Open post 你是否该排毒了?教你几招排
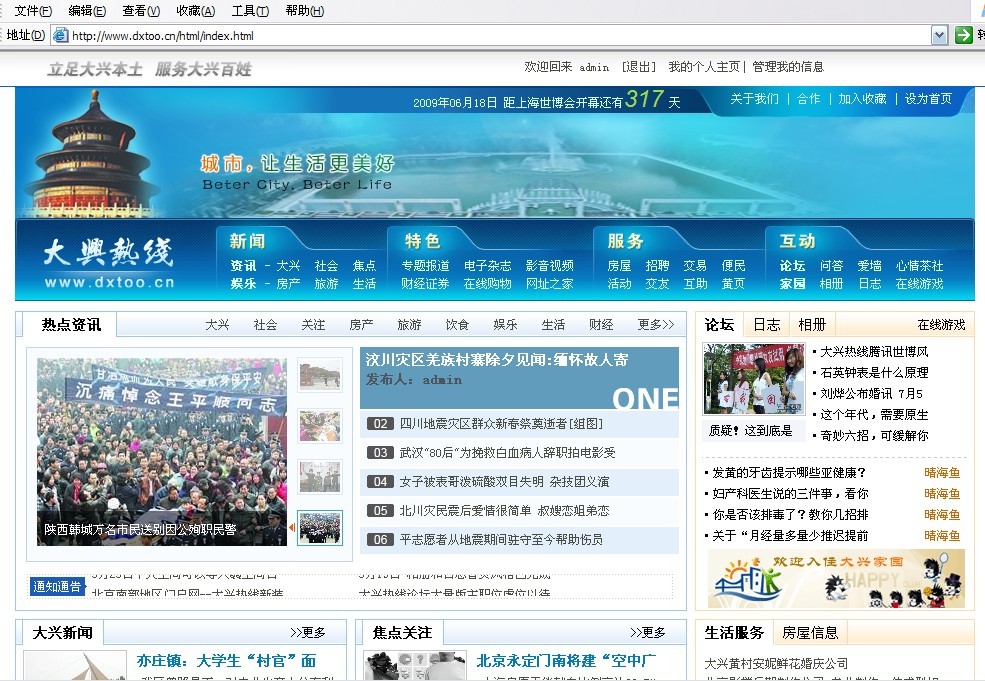This screenshot has height=681, width=985. [790, 515]
